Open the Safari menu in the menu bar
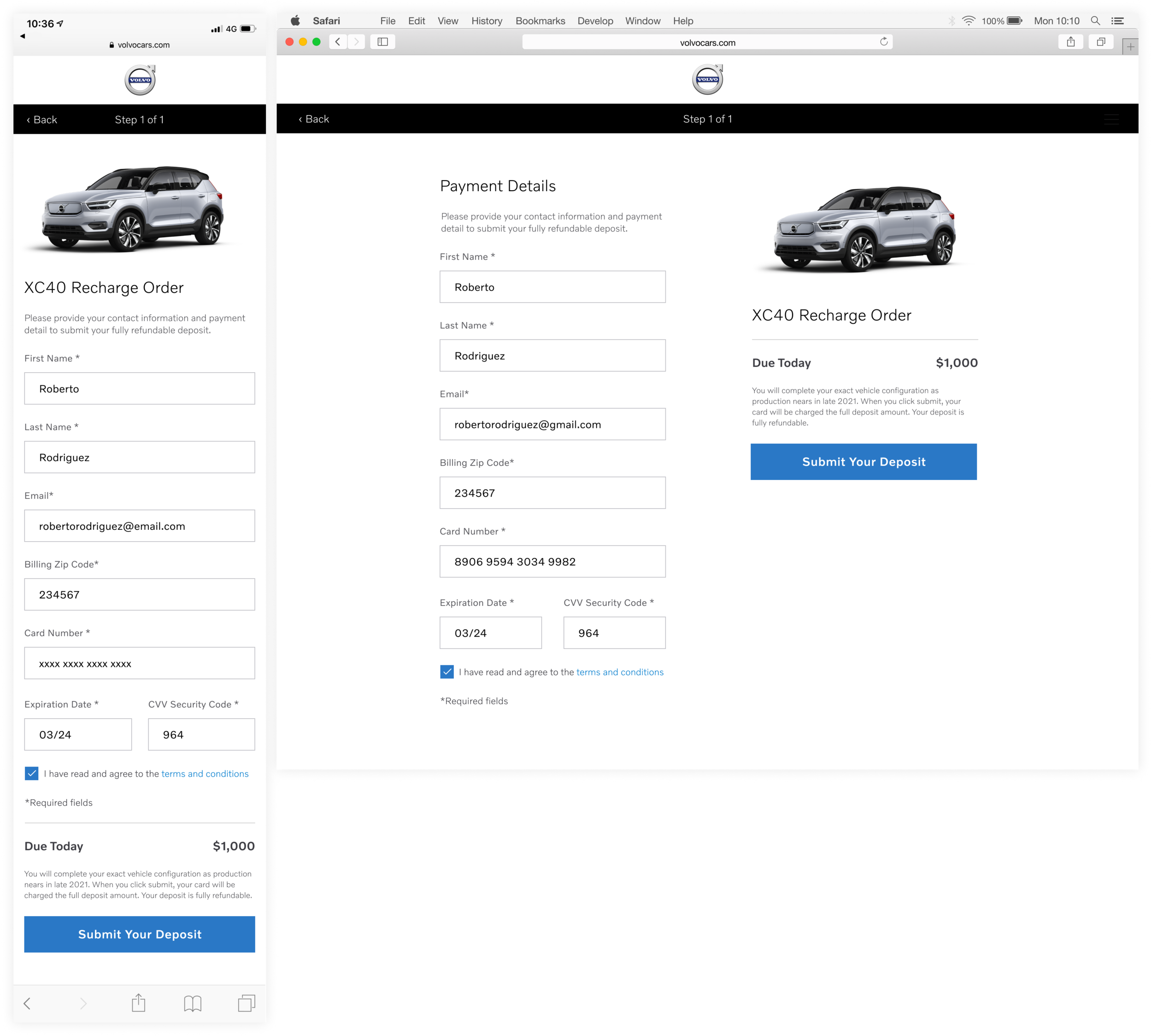Viewport: 1152px width, 1036px height. [x=326, y=21]
